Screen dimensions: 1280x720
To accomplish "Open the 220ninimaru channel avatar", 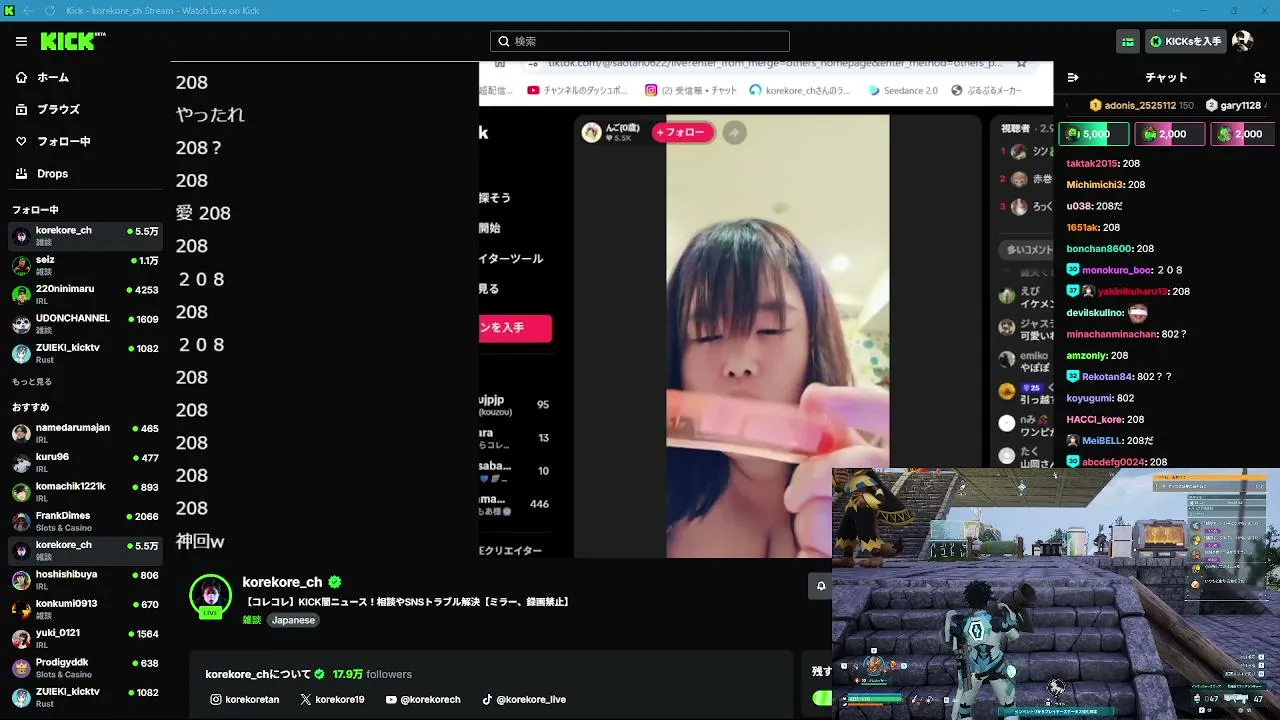I will click(21, 294).
